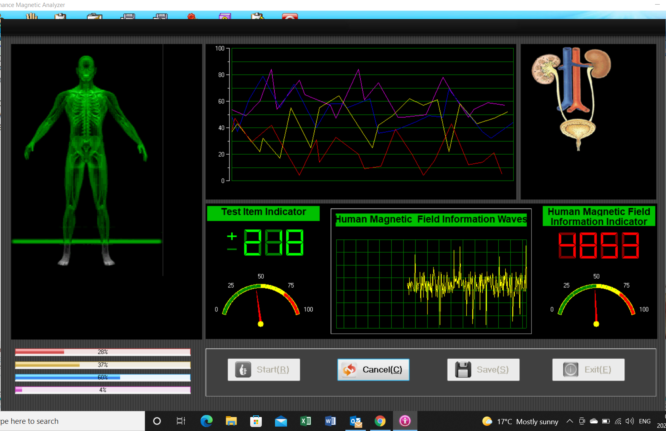Click the Save(S) floppy disk button
Screen dimensions: 666x431
(483, 370)
